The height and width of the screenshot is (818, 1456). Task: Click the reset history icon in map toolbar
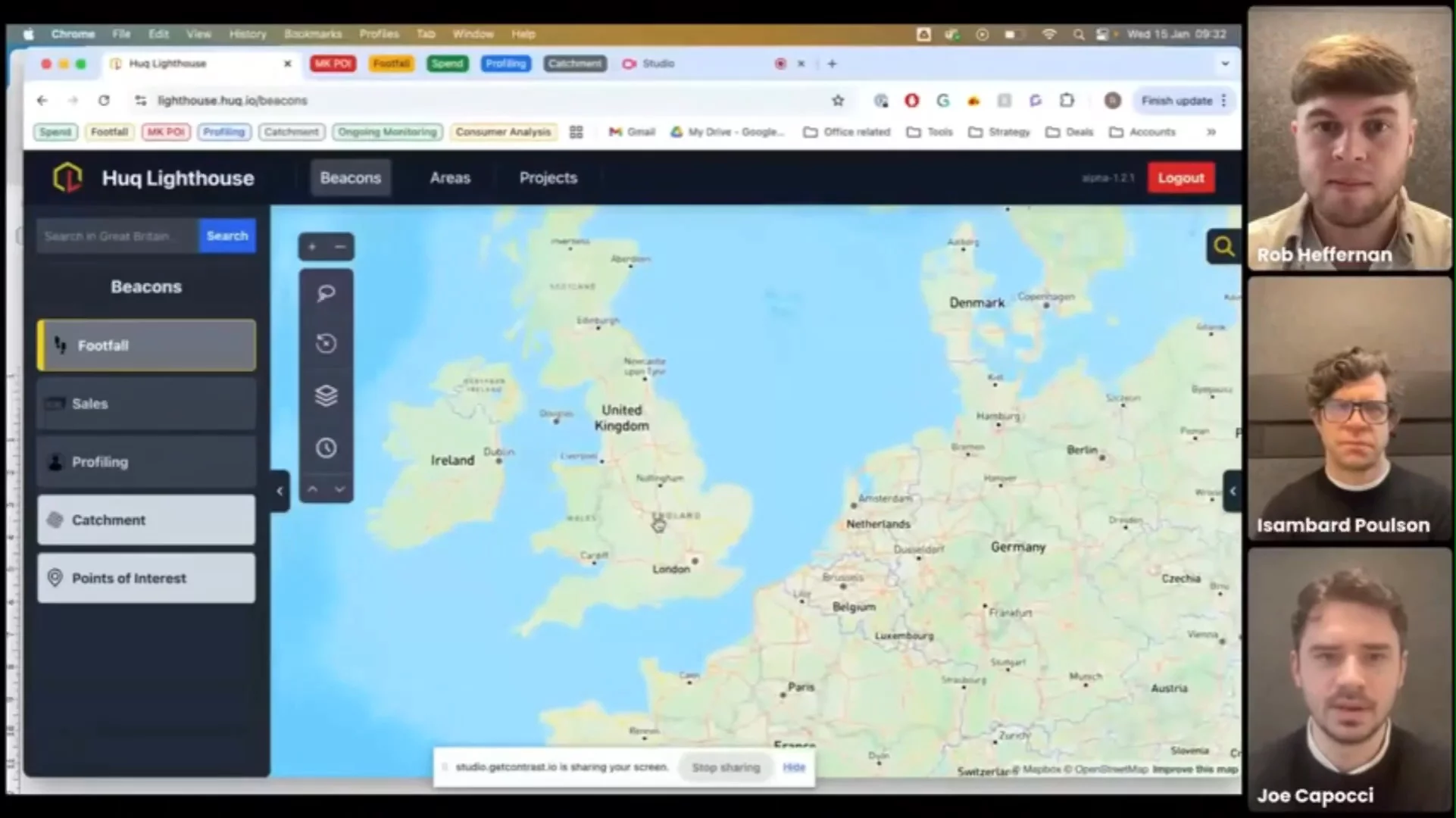[326, 344]
